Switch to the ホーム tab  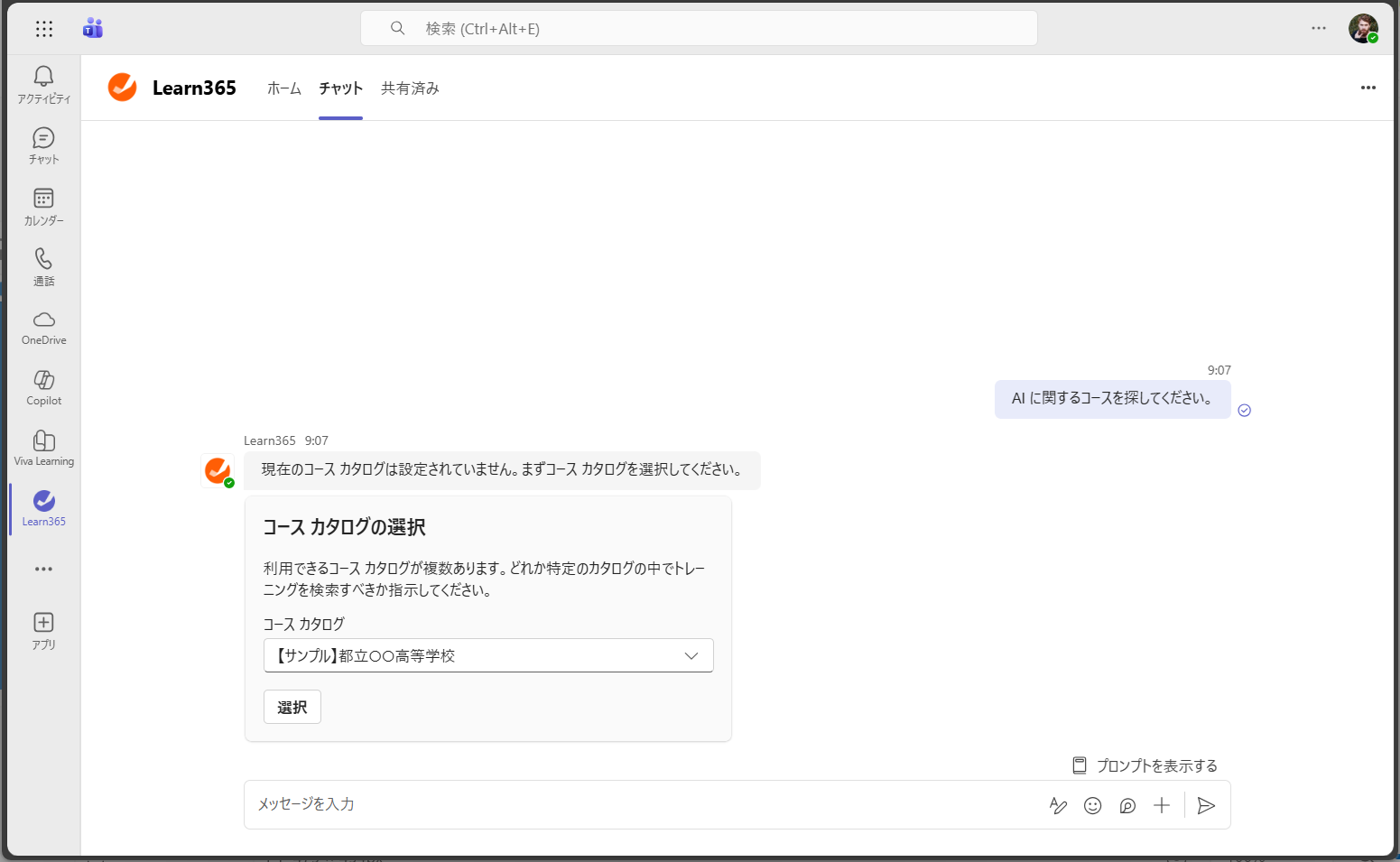pos(283,88)
